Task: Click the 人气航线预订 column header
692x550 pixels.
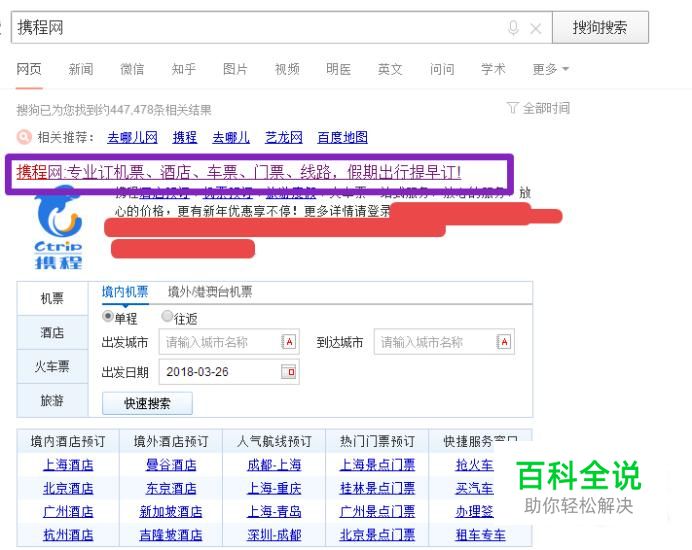Action: click(274, 441)
